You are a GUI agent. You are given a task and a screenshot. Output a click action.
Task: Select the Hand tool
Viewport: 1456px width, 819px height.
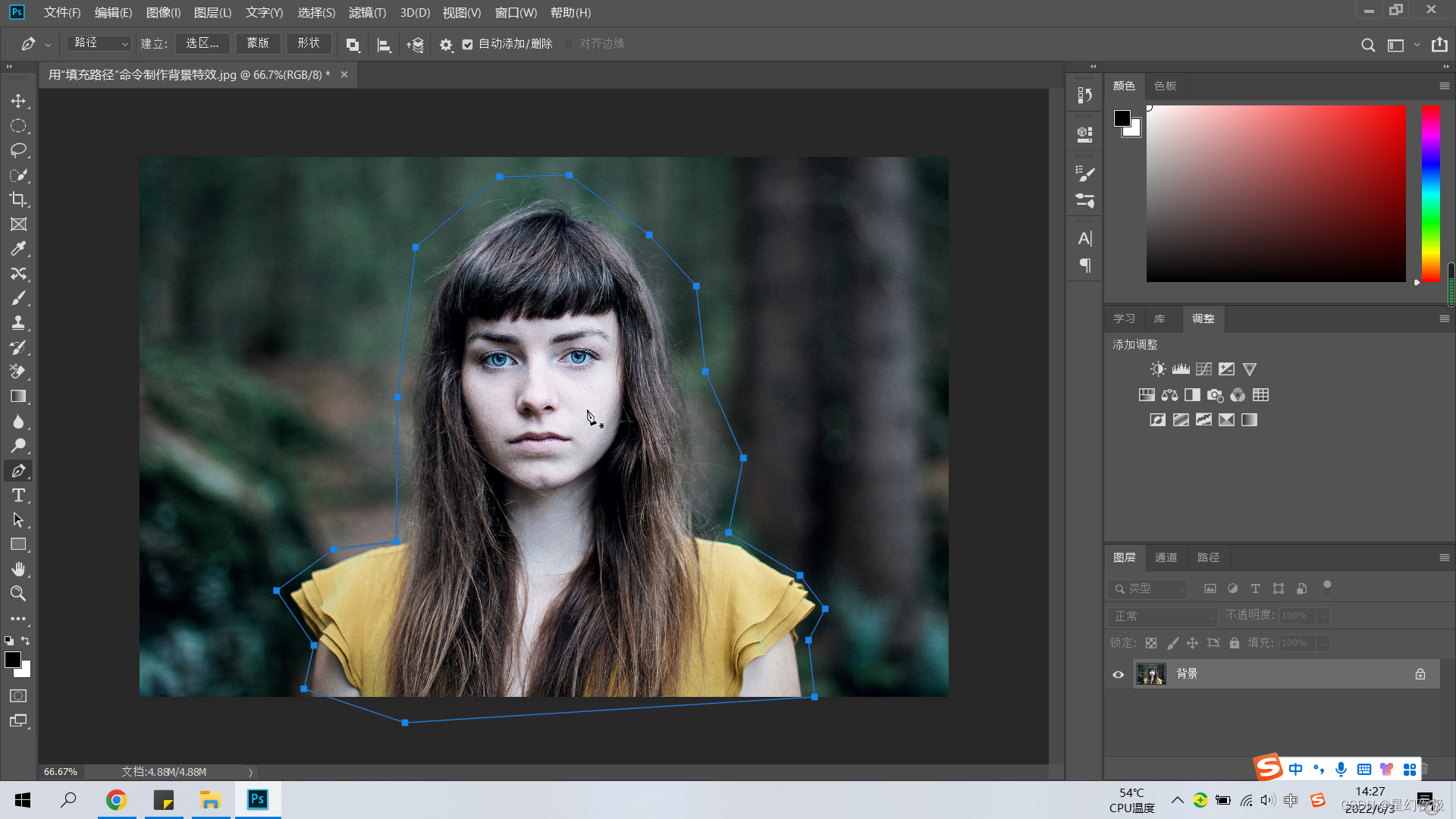[18, 570]
